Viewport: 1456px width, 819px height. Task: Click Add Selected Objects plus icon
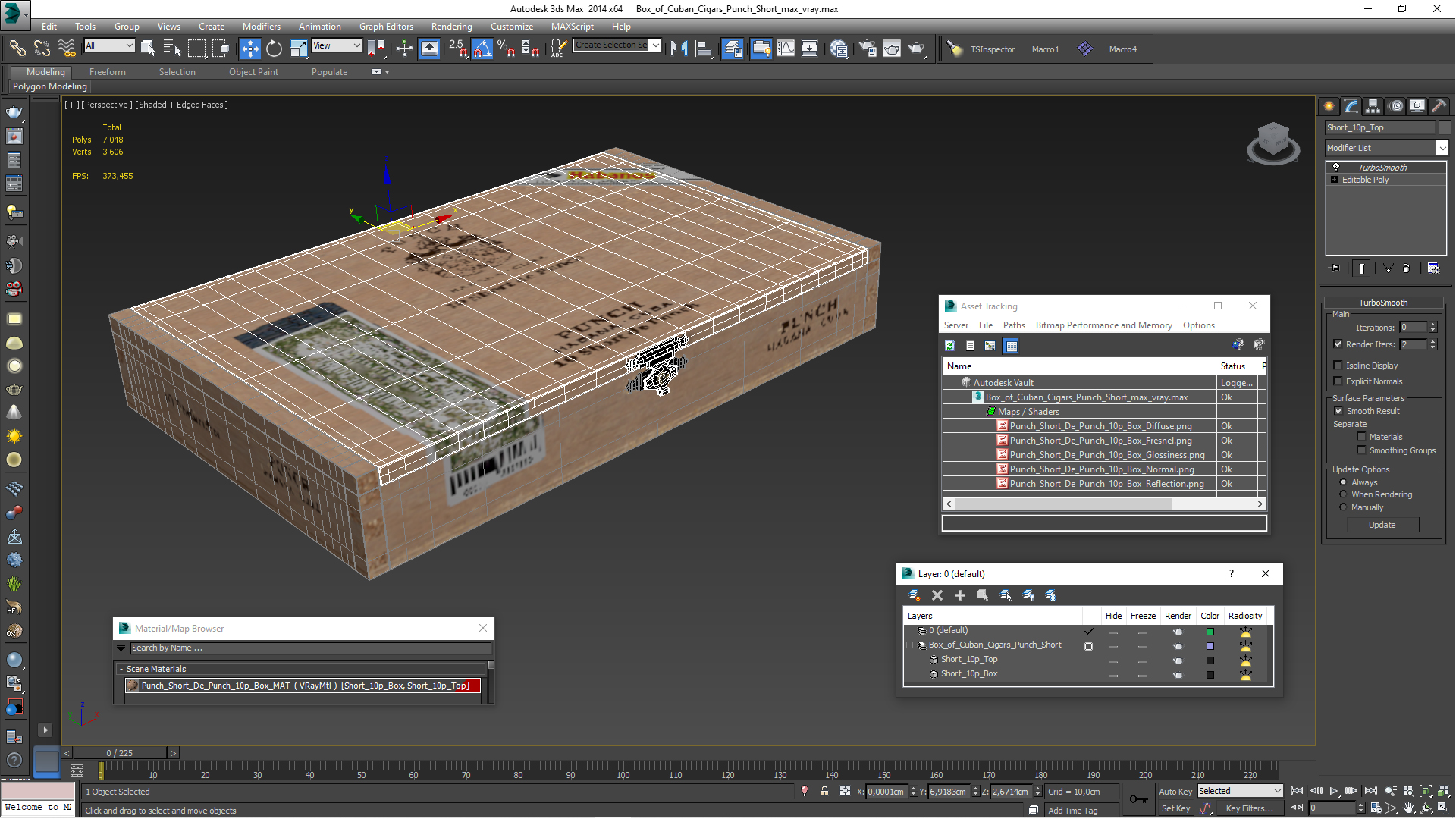pos(960,595)
